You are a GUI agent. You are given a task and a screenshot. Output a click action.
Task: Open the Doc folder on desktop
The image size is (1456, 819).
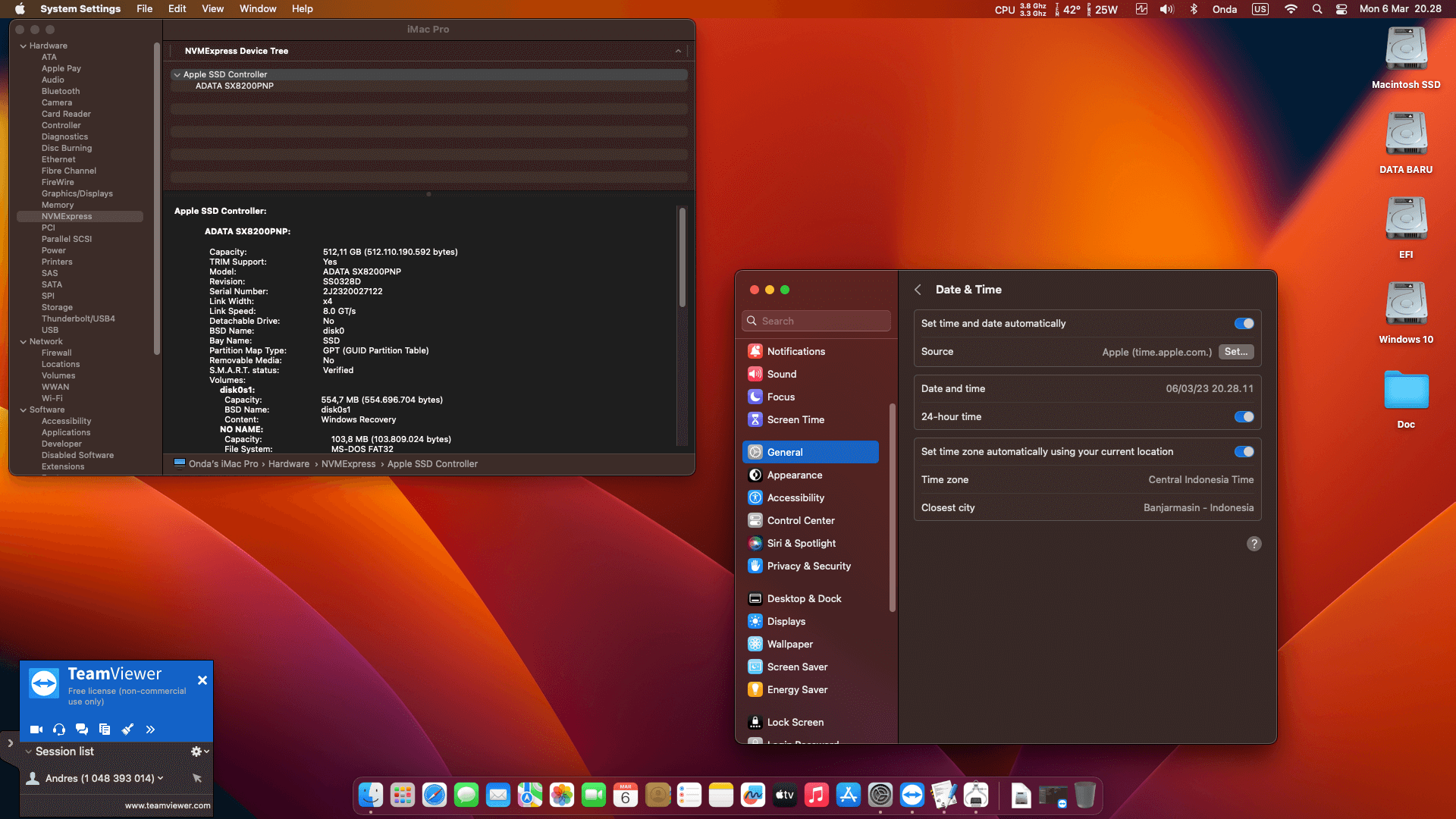1406,391
